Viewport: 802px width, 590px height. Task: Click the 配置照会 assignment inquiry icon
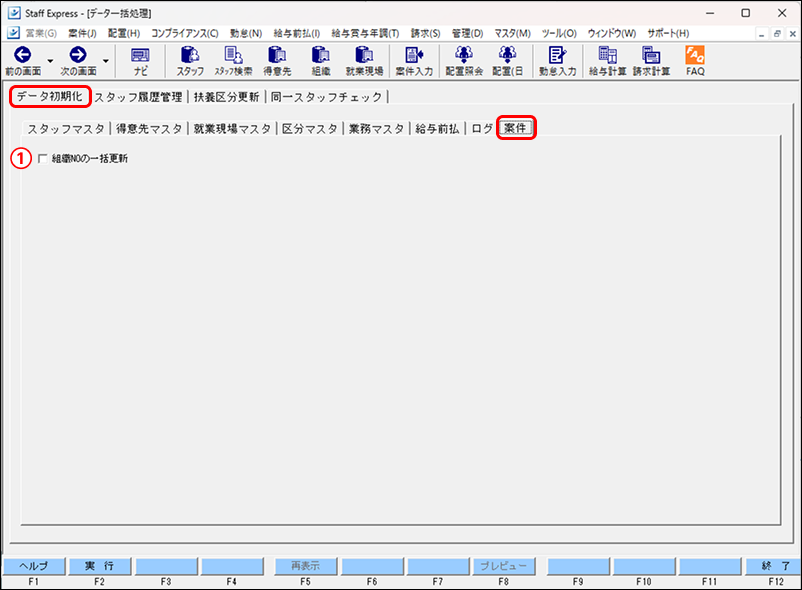click(462, 62)
